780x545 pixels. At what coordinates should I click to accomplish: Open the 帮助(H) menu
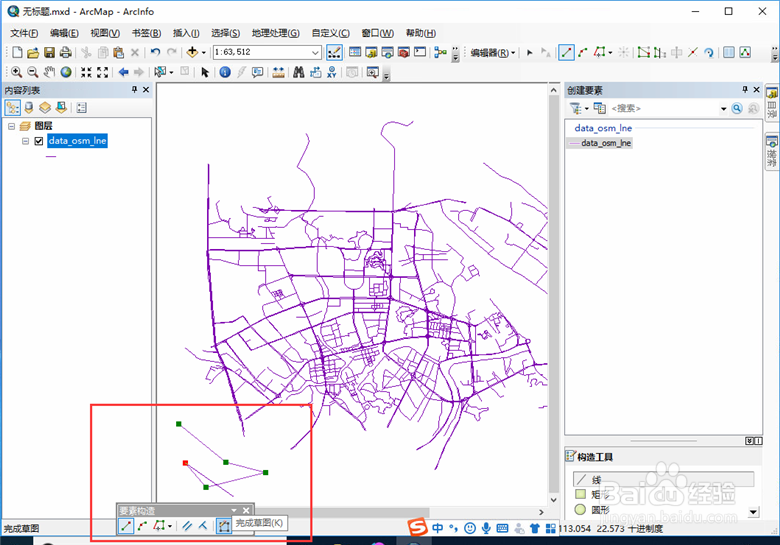click(421, 33)
